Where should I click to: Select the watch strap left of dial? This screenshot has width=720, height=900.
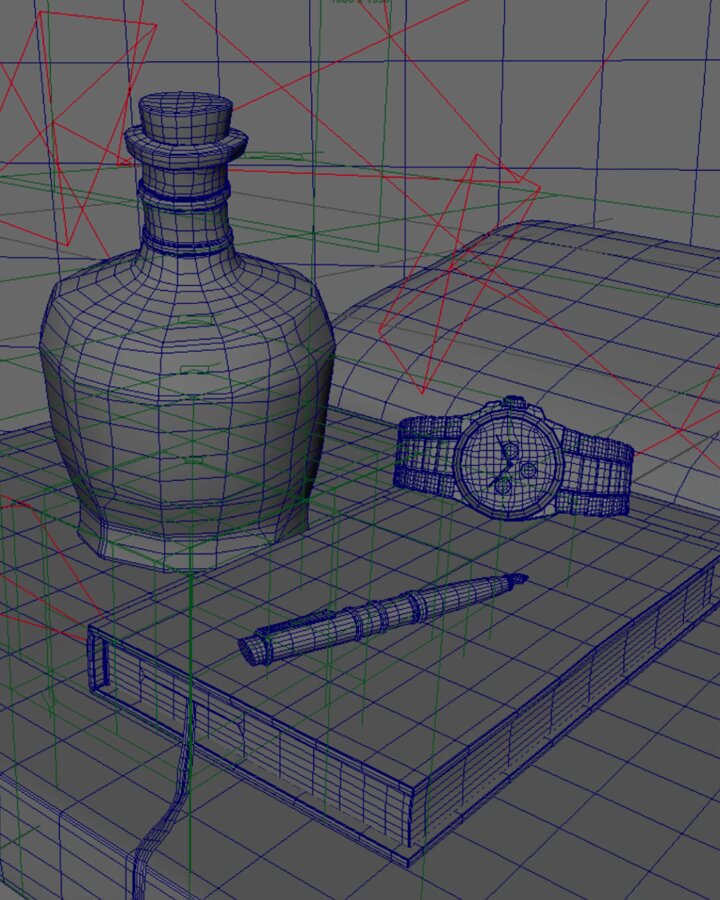[x=428, y=456]
